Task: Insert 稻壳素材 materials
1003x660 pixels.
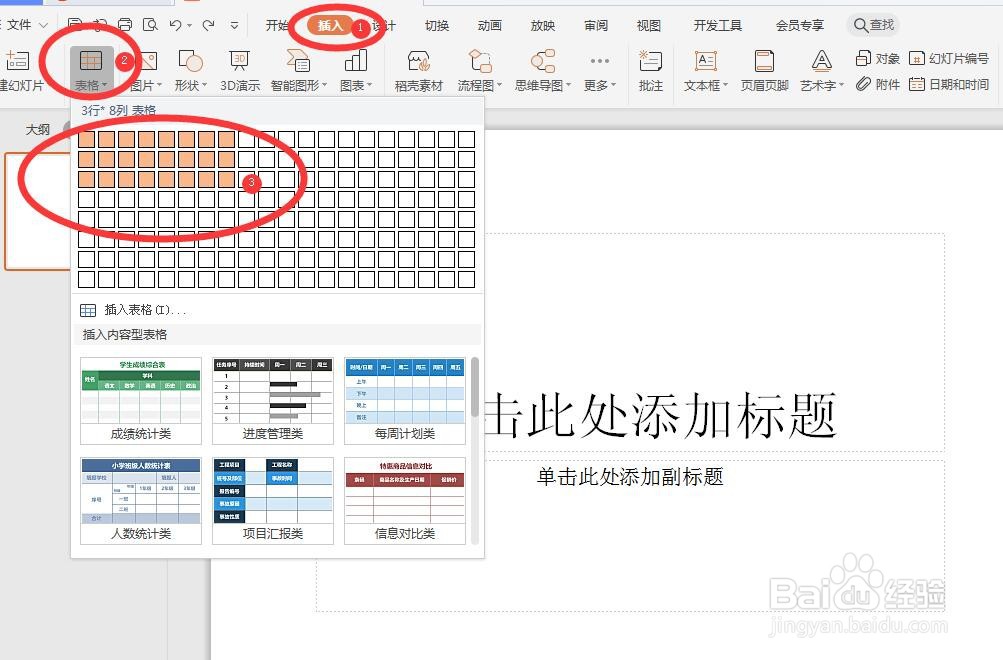Action: pyautogui.click(x=418, y=70)
